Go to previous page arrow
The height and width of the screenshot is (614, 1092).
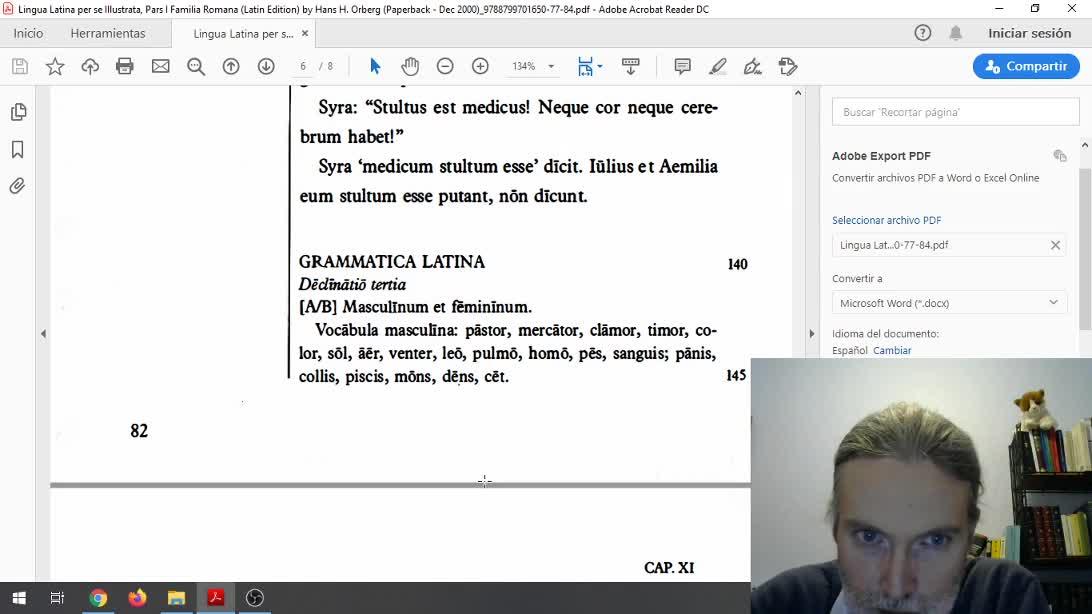231,66
